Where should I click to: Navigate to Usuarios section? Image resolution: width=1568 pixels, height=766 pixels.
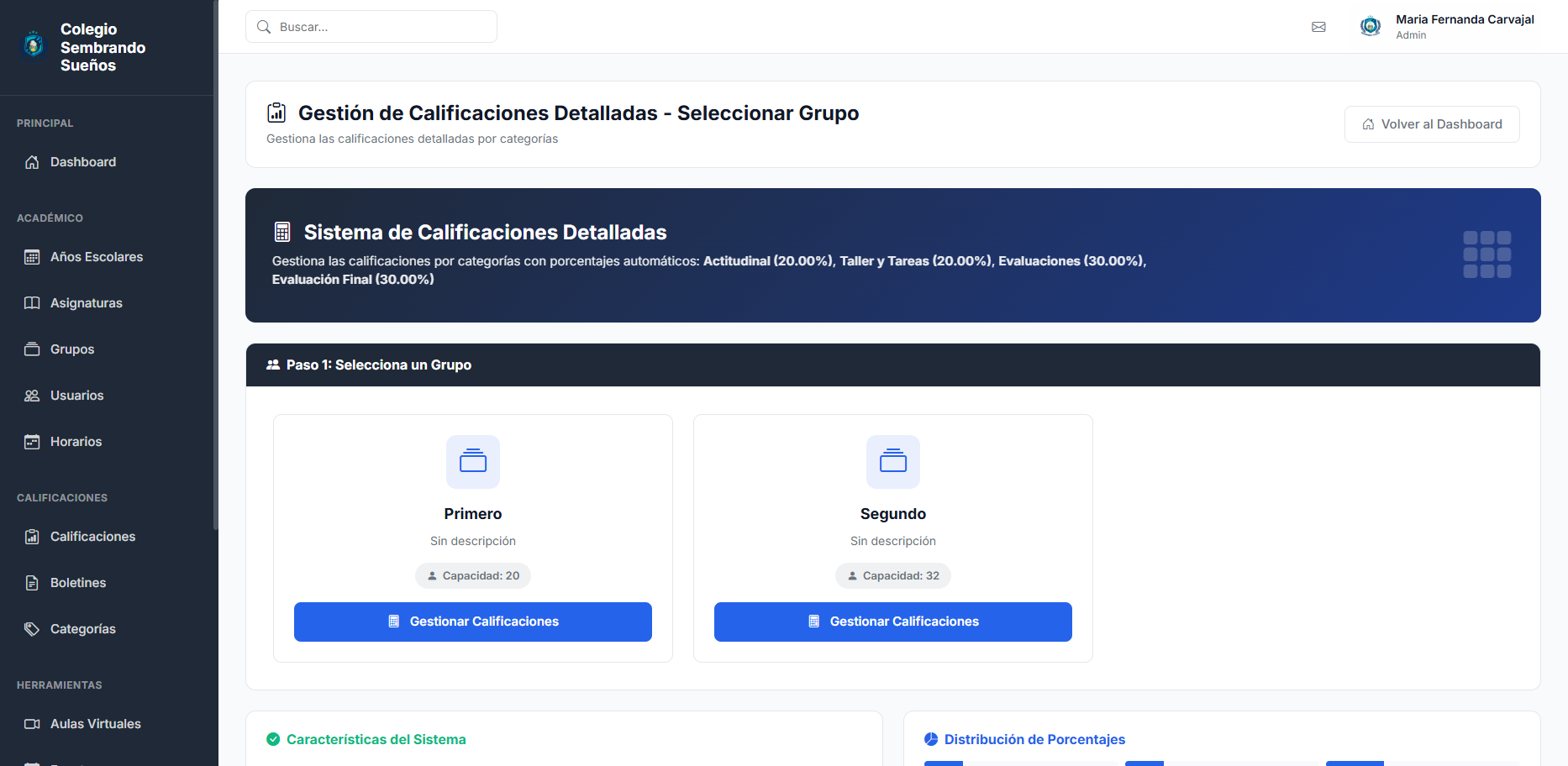pyautogui.click(x=76, y=396)
